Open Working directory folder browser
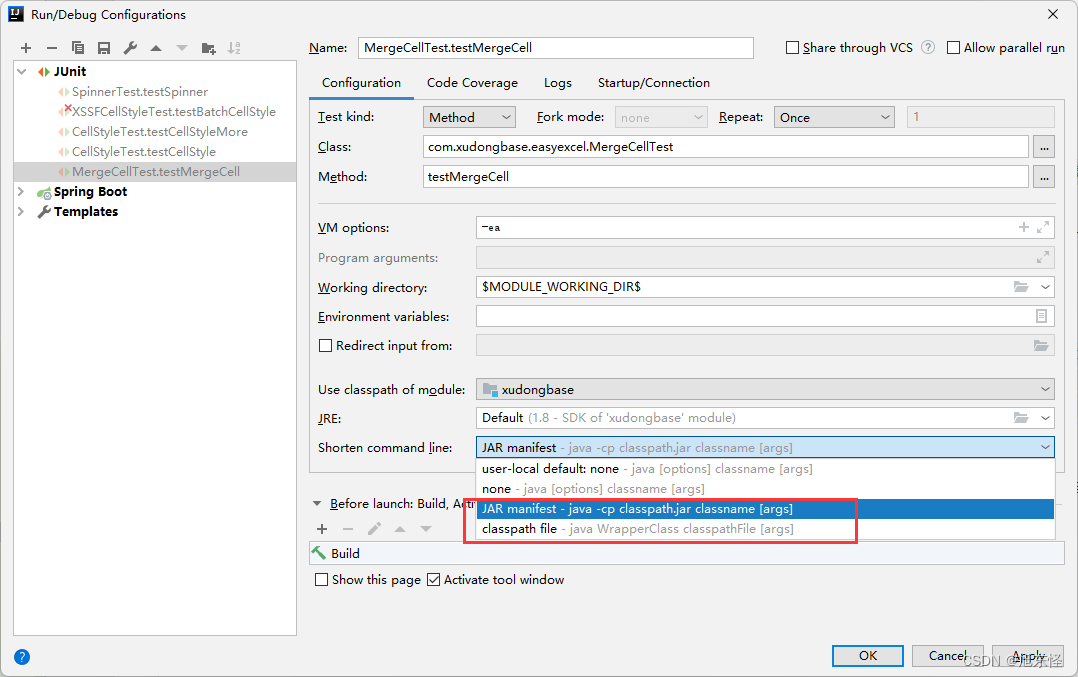The image size is (1078, 677). click(1021, 288)
